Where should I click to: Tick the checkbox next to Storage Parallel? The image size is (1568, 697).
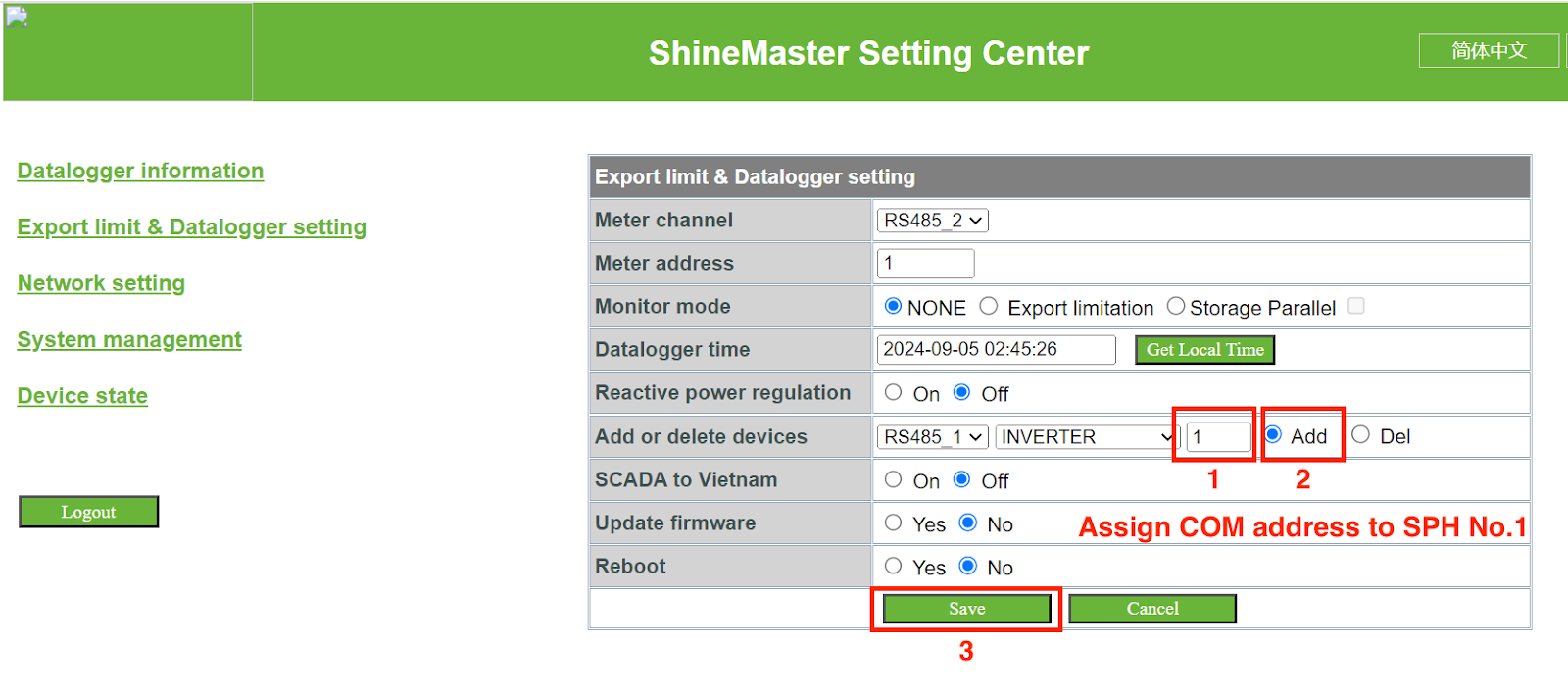coord(1356,306)
